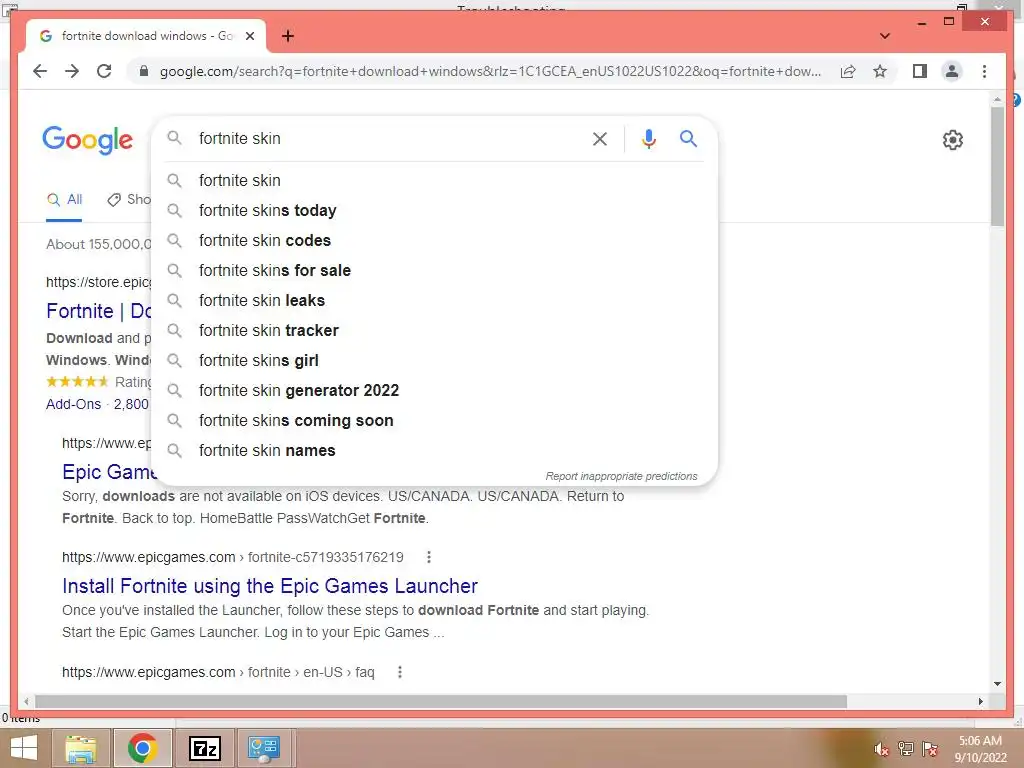The height and width of the screenshot is (768, 1024).
Task: Open Google quick settings gear
Action: click(953, 139)
